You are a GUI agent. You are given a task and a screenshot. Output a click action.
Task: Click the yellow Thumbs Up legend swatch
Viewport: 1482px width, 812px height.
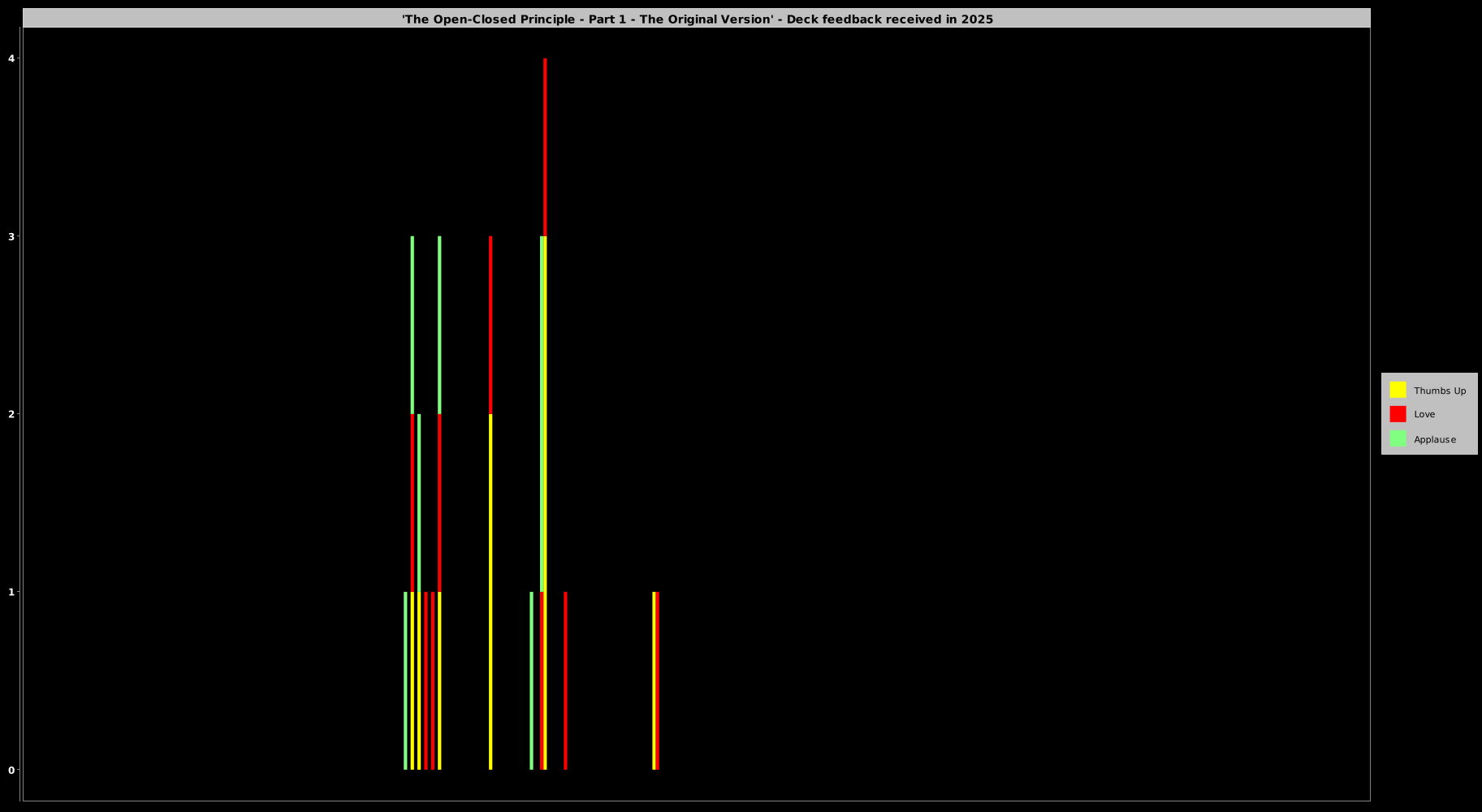click(x=1397, y=390)
